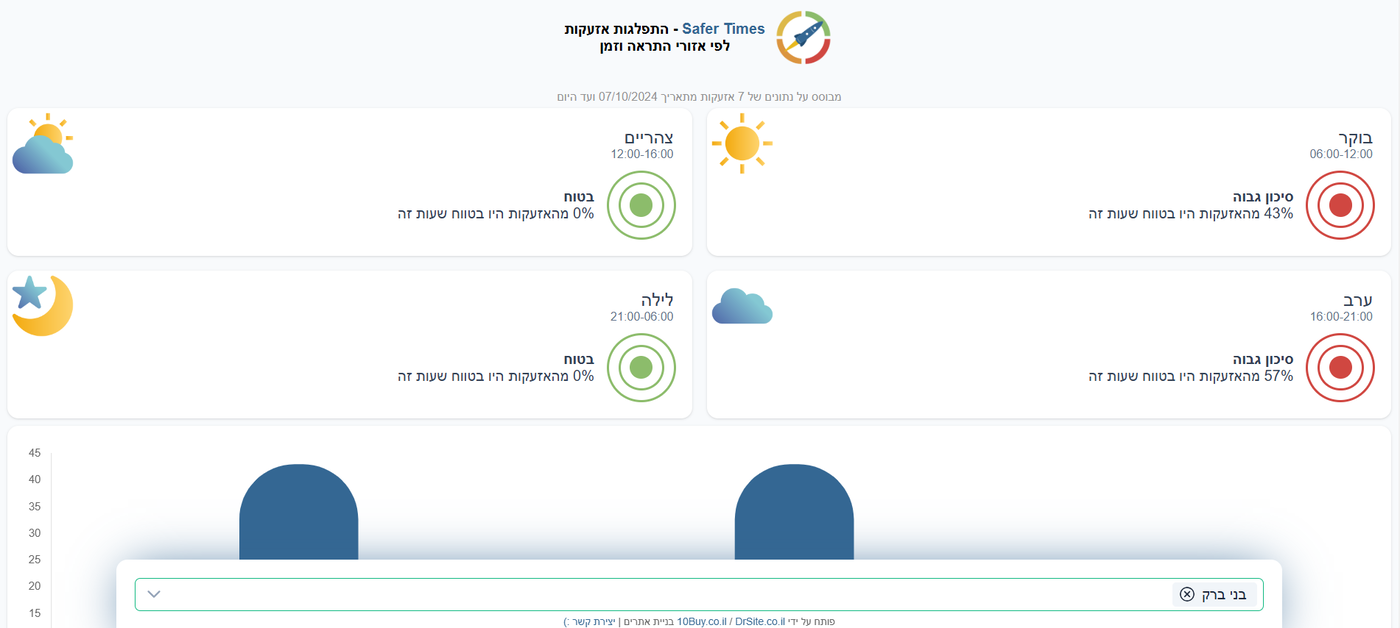Open the 10Buy.co.il link
1400x628 pixels.
[704, 621]
